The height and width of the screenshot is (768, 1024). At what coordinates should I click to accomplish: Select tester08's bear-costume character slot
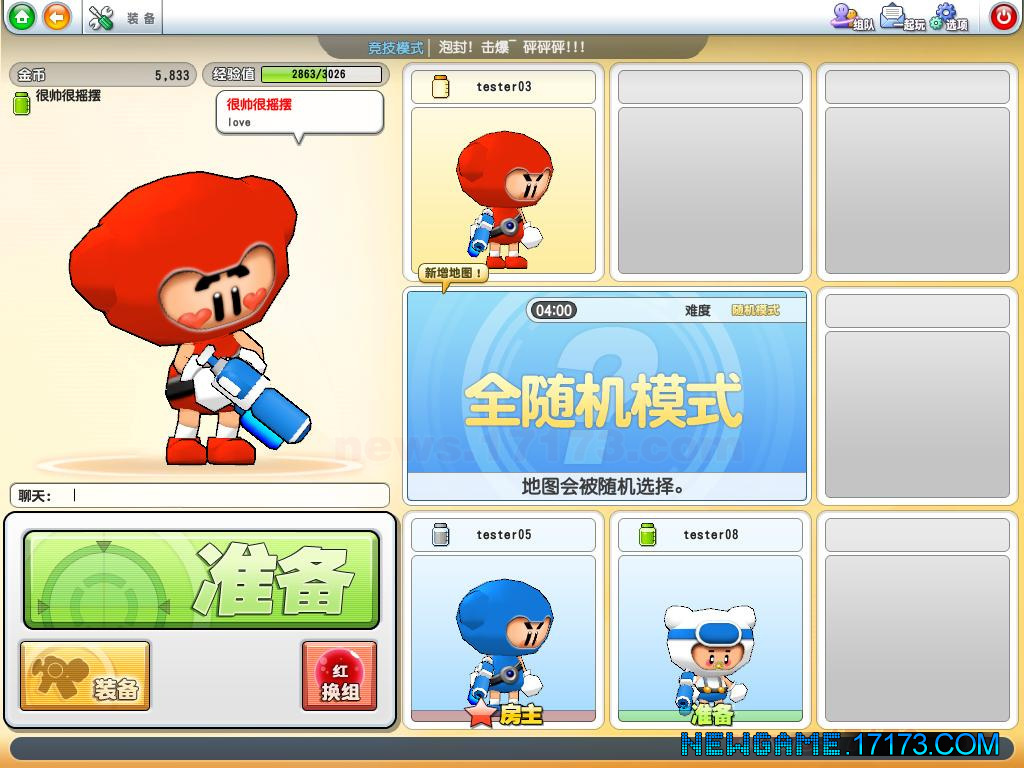[710, 639]
